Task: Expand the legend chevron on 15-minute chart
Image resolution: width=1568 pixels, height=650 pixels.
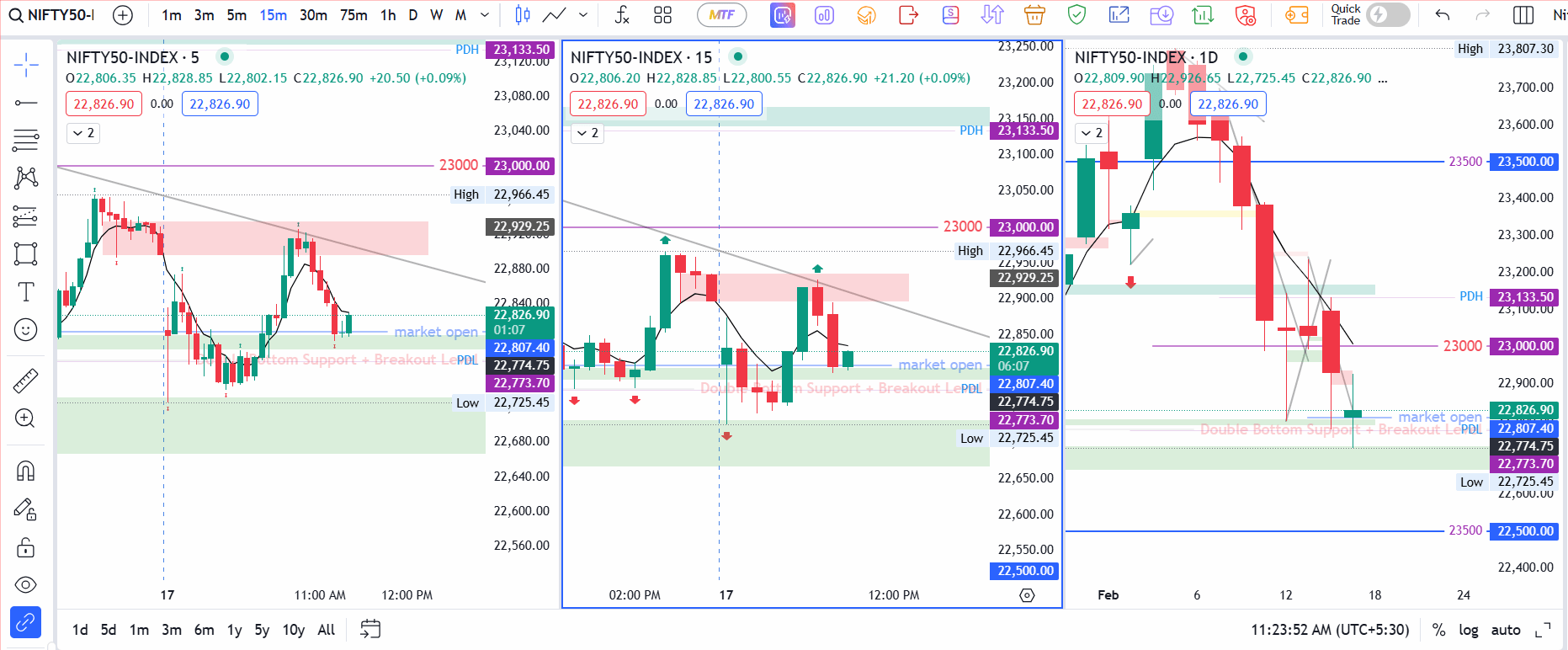Action: (x=587, y=133)
